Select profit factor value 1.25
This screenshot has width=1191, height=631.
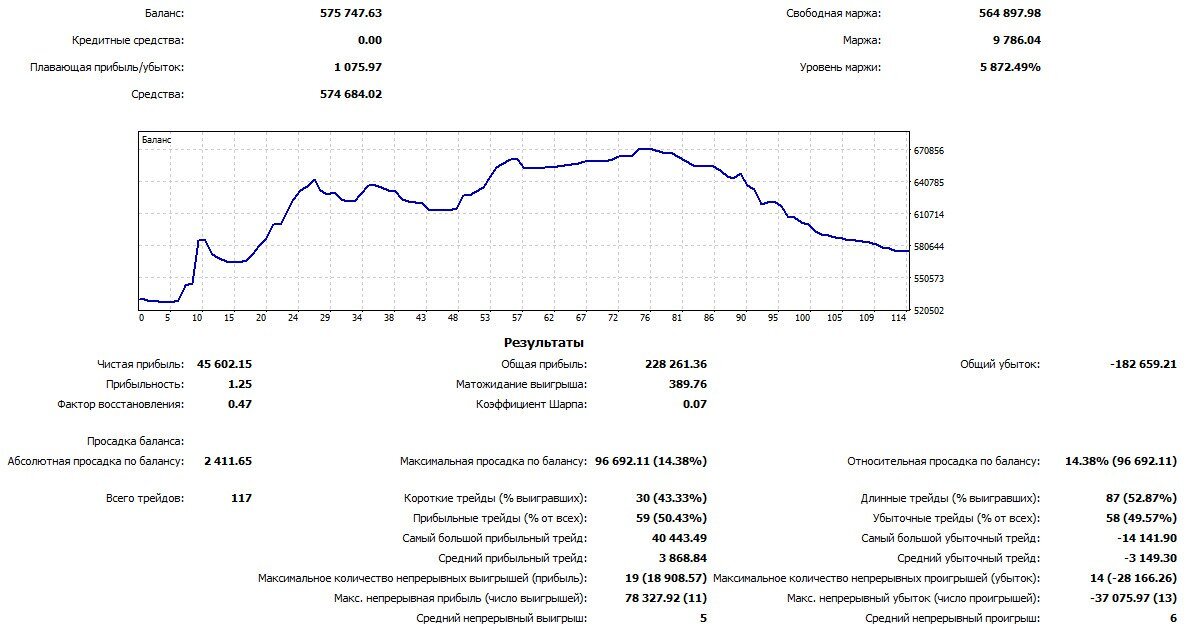click(x=240, y=384)
